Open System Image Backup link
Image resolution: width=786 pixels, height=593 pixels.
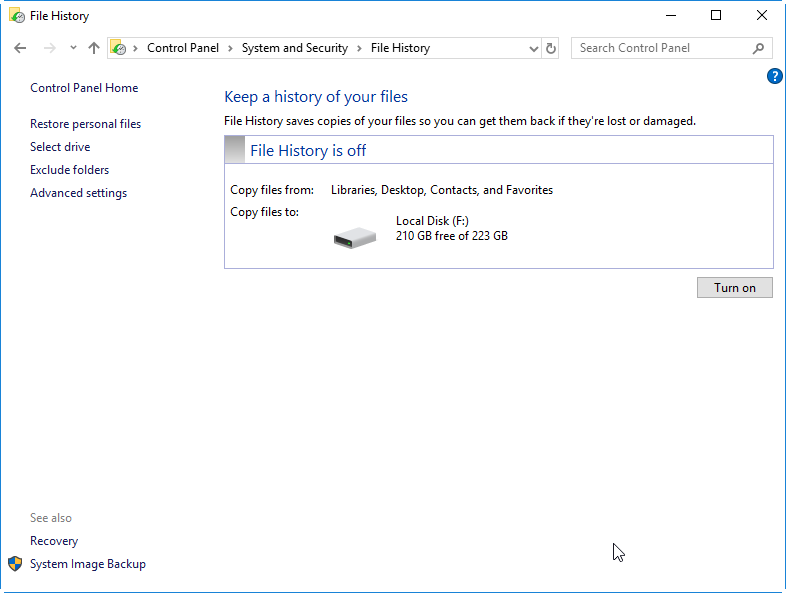87,564
